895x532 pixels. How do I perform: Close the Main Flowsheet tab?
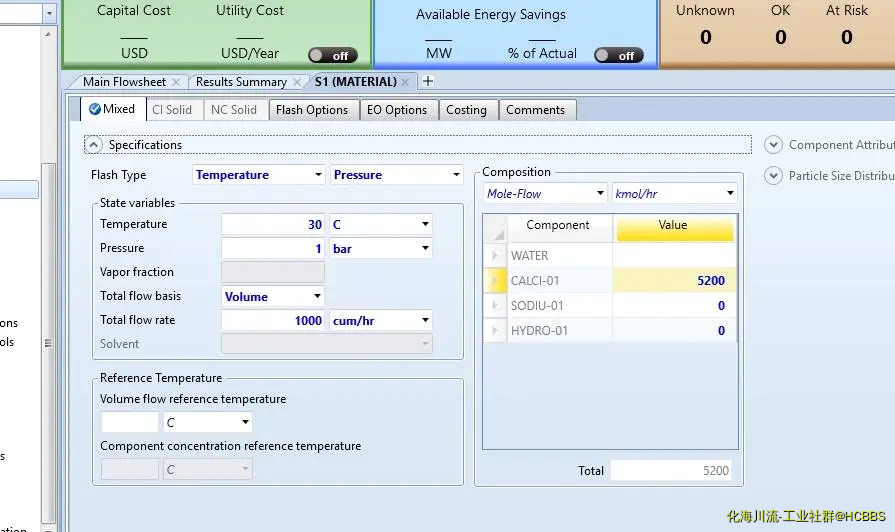[x=176, y=82]
